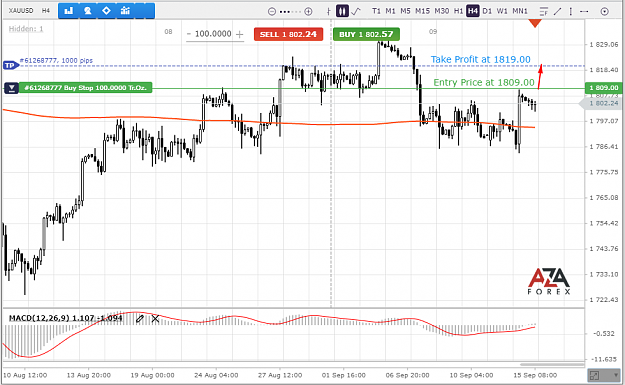This screenshot has width=625, height=385.
Task: Click the 1 809.00 green price tag
Action: coord(603,88)
